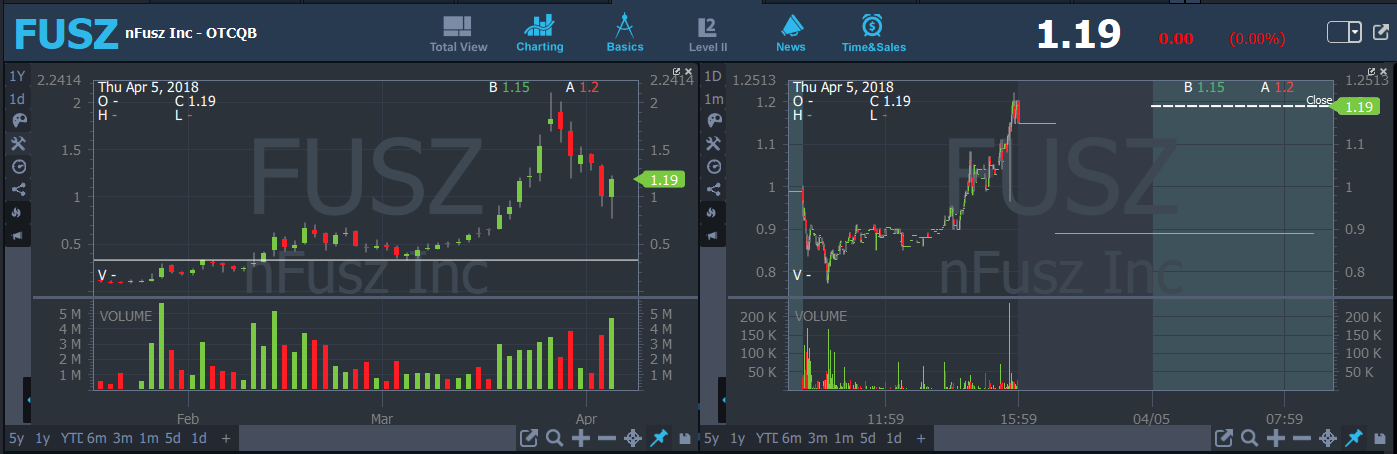This screenshot has width=1397, height=454.
Task: Expand the 1m interval selector on right chart
Action: (x=714, y=99)
